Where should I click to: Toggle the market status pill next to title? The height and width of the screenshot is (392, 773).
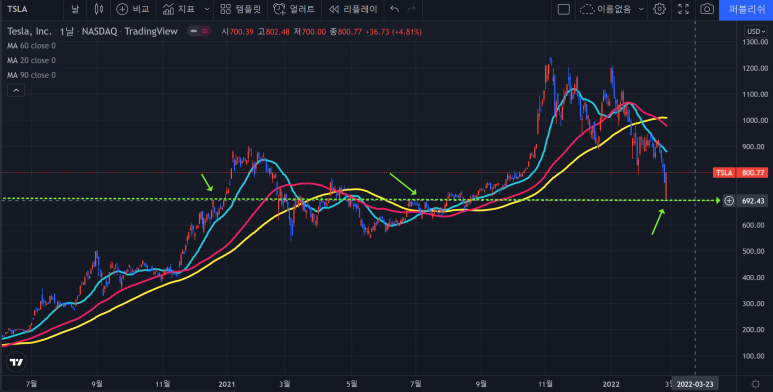pyautogui.click(x=199, y=32)
